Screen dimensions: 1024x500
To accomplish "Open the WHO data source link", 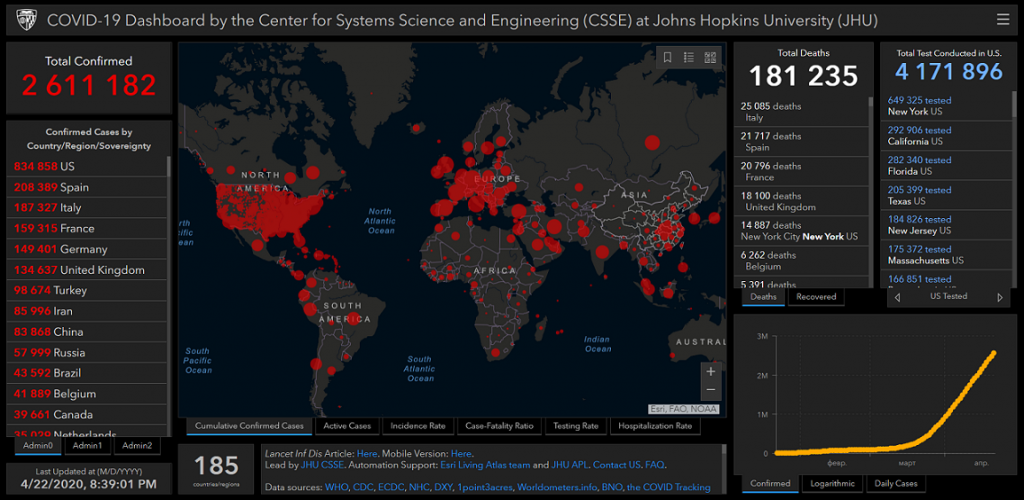I will pos(336,488).
